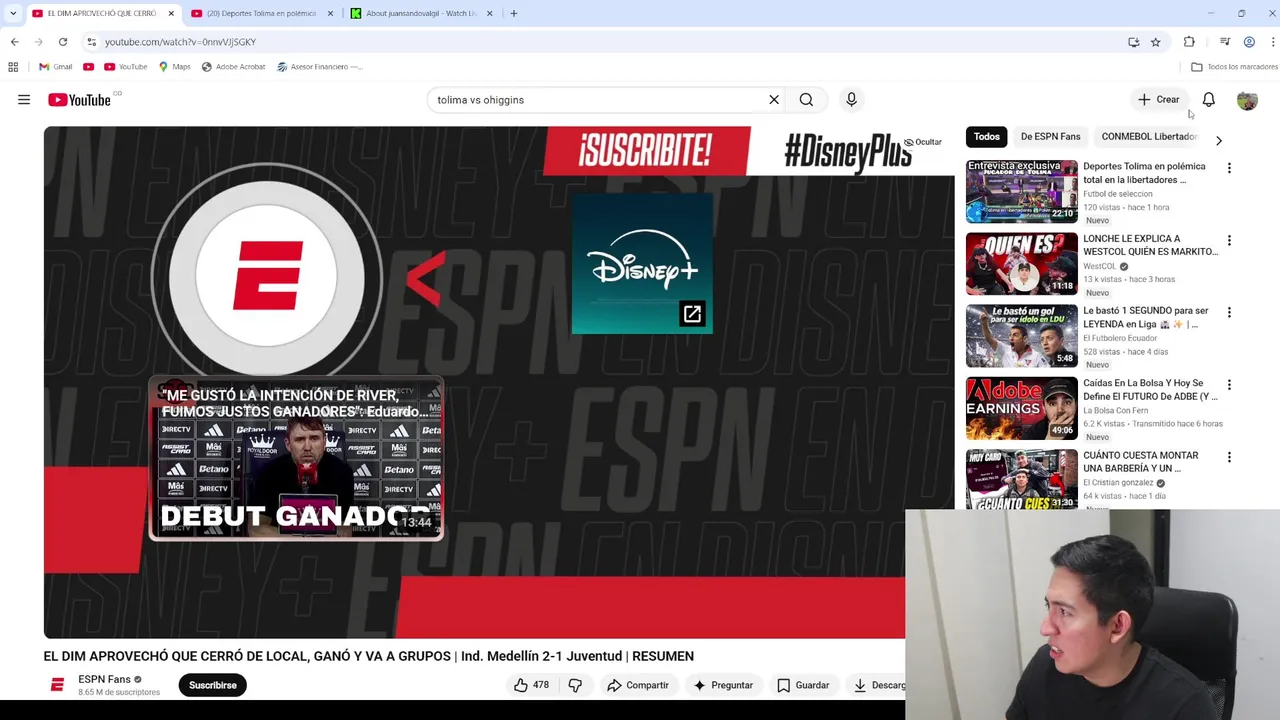Open the browser media control icon
The image size is (1280, 720).
coord(1225,42)
